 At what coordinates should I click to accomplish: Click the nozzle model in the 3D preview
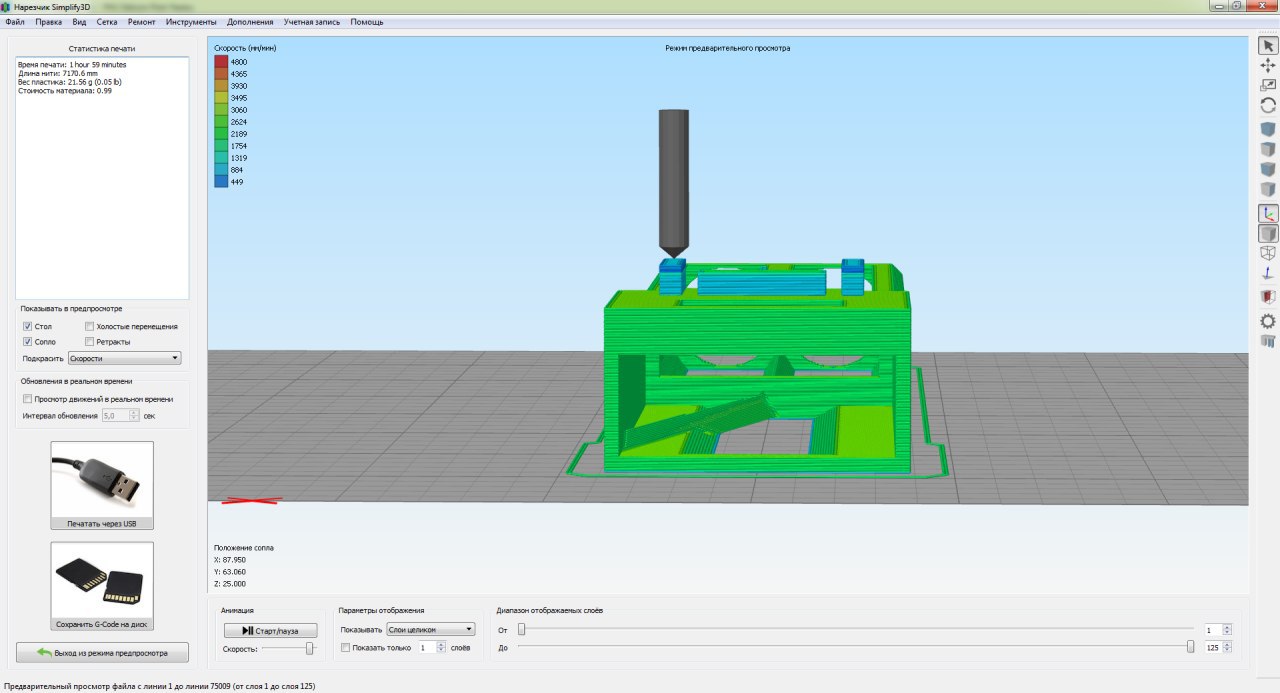pyautogui.click(x=673, y=182)
